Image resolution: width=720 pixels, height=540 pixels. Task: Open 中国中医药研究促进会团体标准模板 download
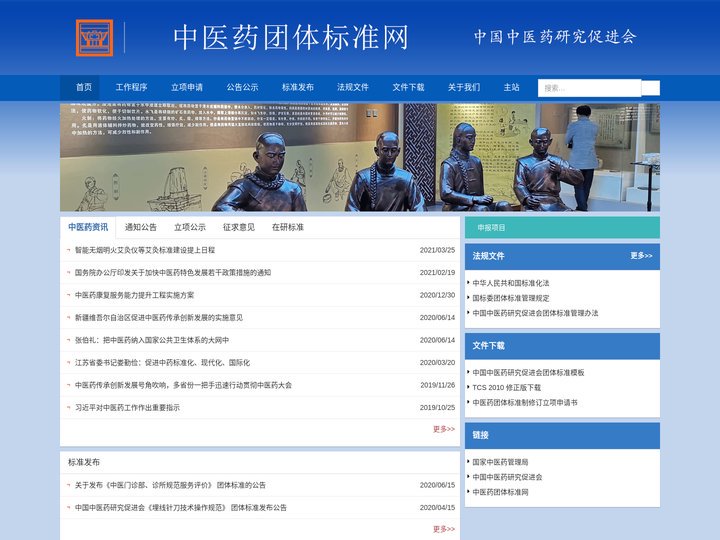(529, 373)
